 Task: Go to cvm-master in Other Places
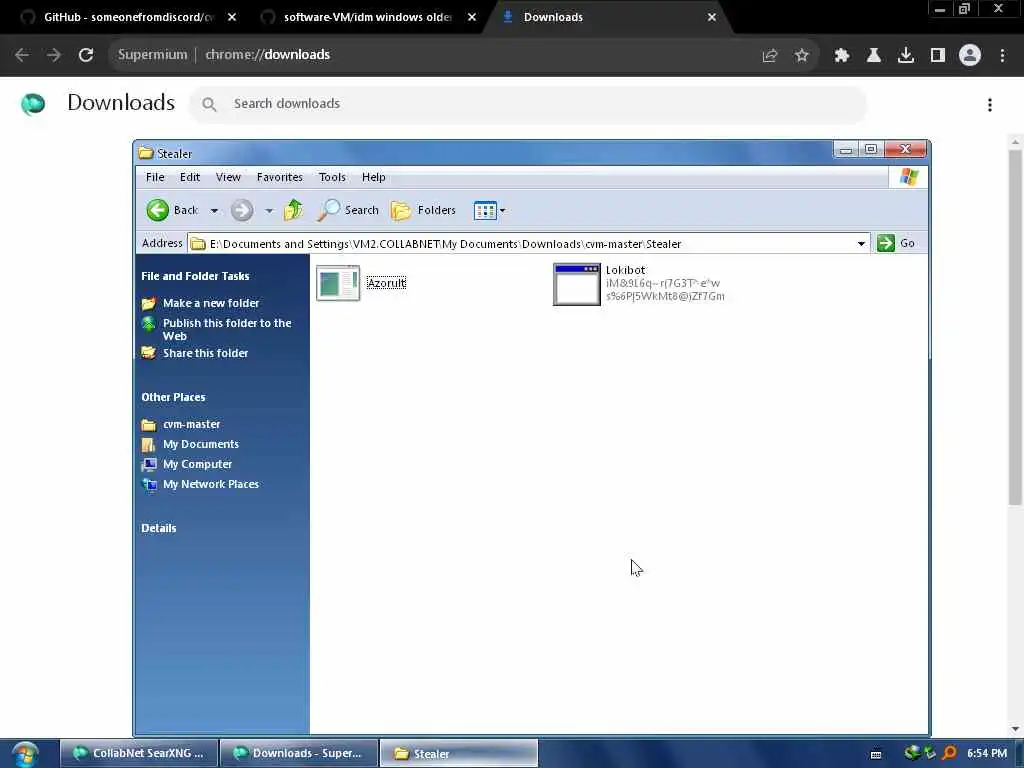pyautogui.click(x=191, y=424)
